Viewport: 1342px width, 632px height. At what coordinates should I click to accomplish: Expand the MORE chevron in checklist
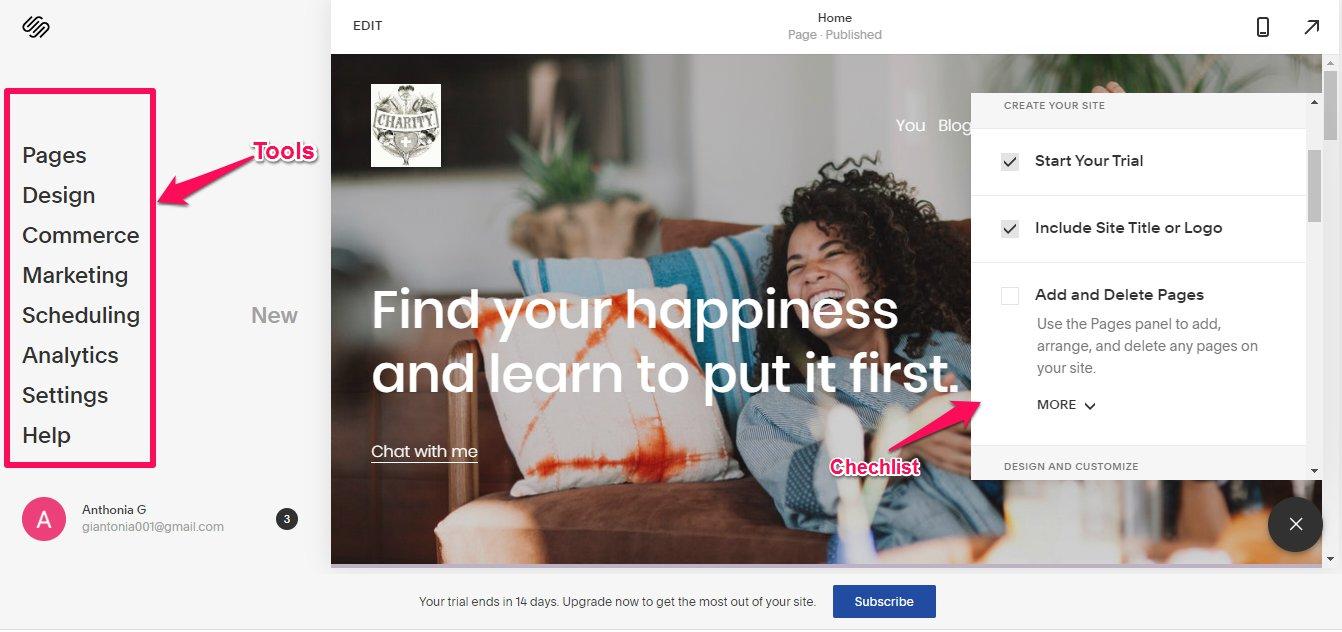(1067, 405)
